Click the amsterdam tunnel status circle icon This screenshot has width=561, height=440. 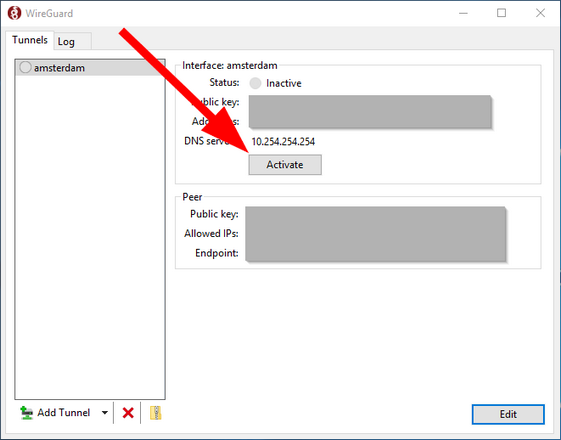[x=25, y=67]
